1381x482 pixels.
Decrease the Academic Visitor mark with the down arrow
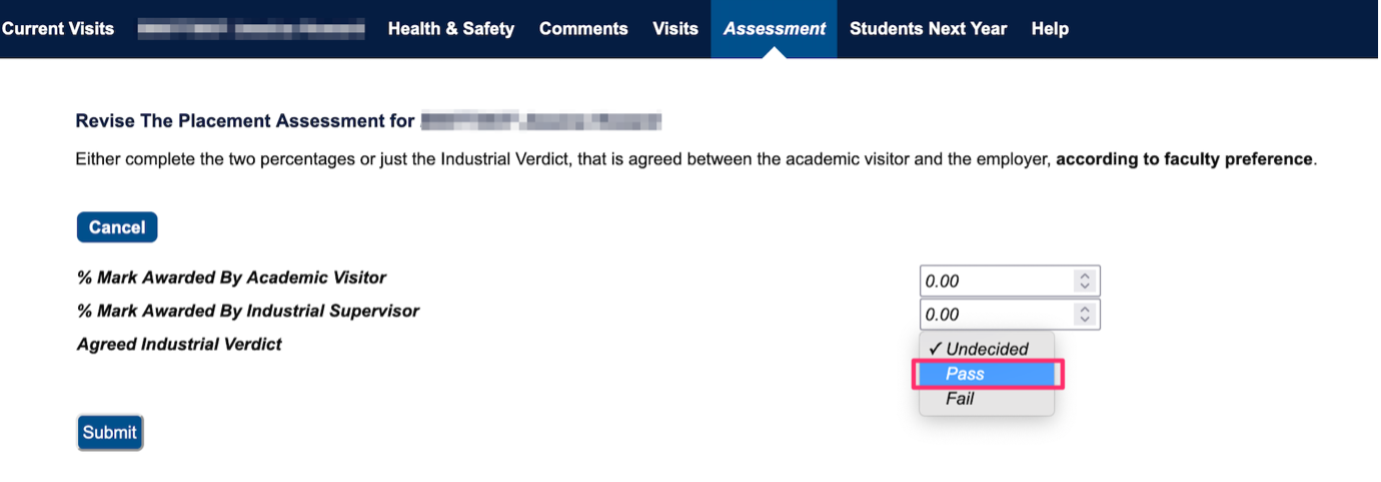1085,287
